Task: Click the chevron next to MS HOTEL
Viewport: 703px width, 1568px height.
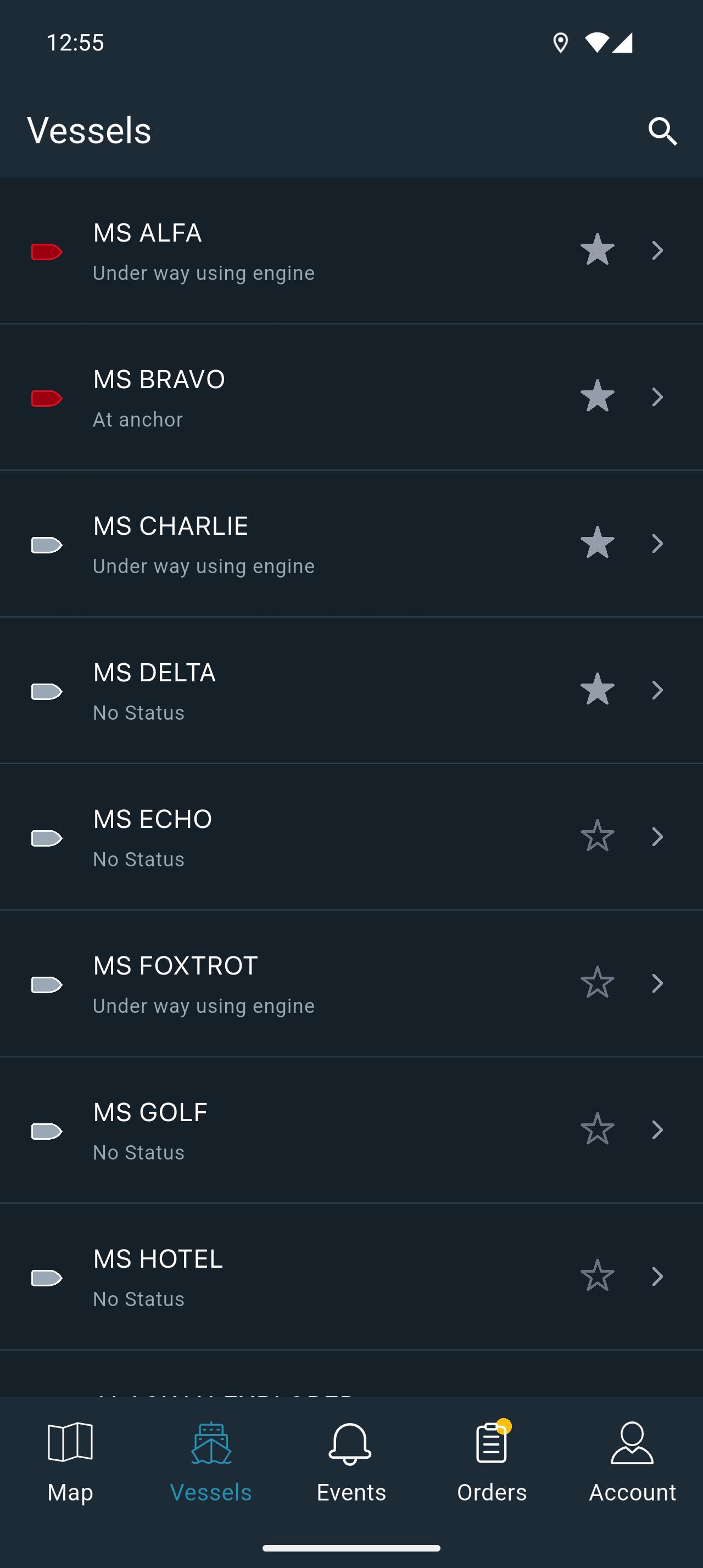Action: (657, 1276)
